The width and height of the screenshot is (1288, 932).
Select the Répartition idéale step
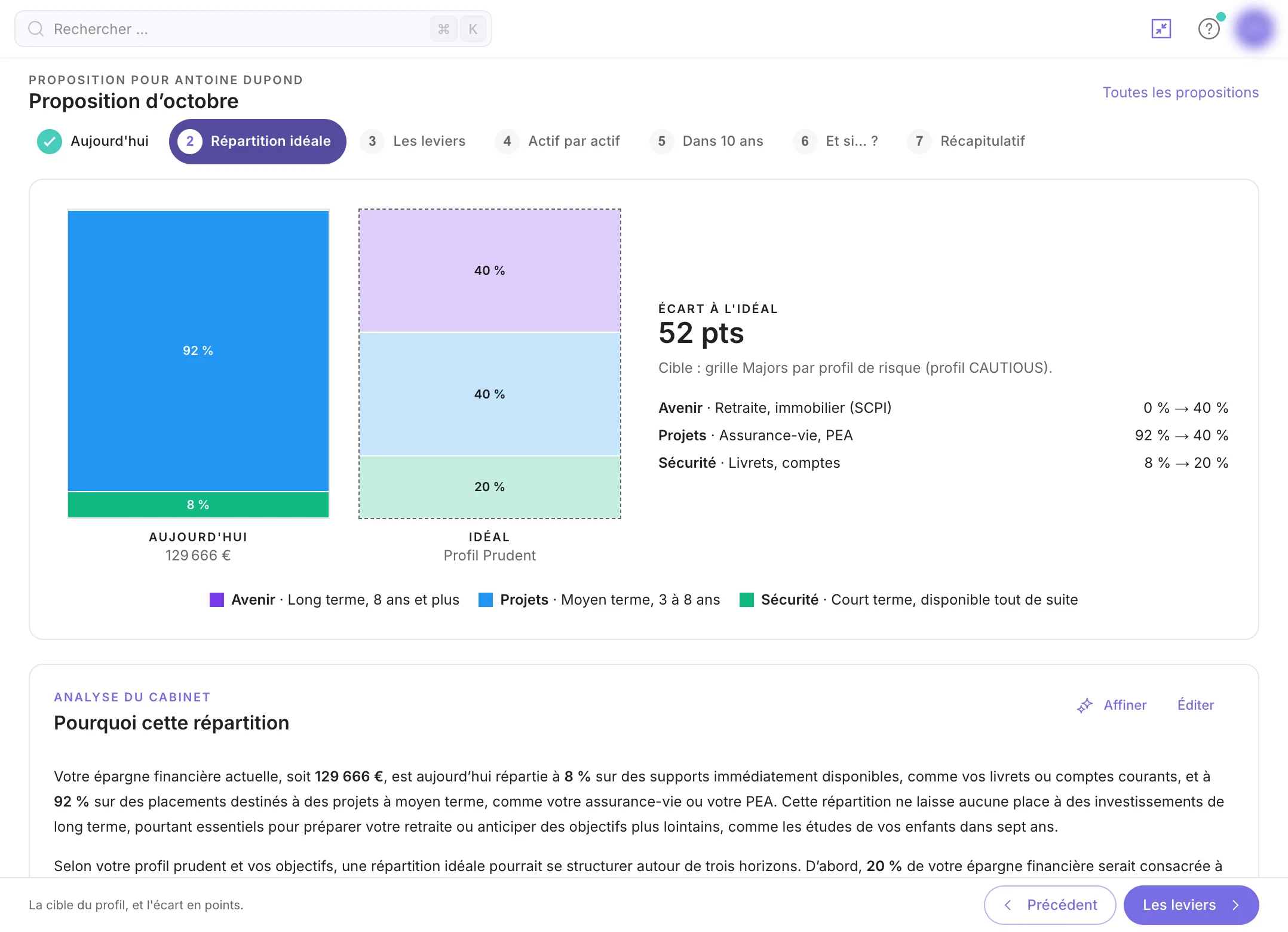pyautogui.click(x=257, y=142)
